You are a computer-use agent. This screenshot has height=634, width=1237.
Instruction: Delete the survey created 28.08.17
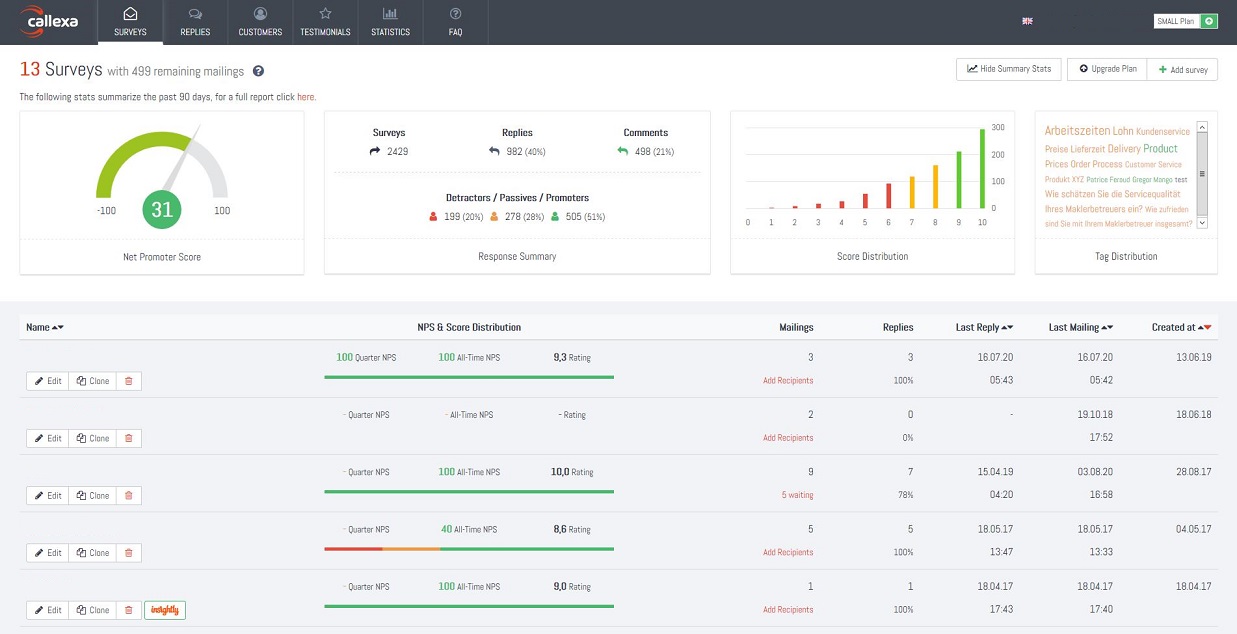point(129,495)
